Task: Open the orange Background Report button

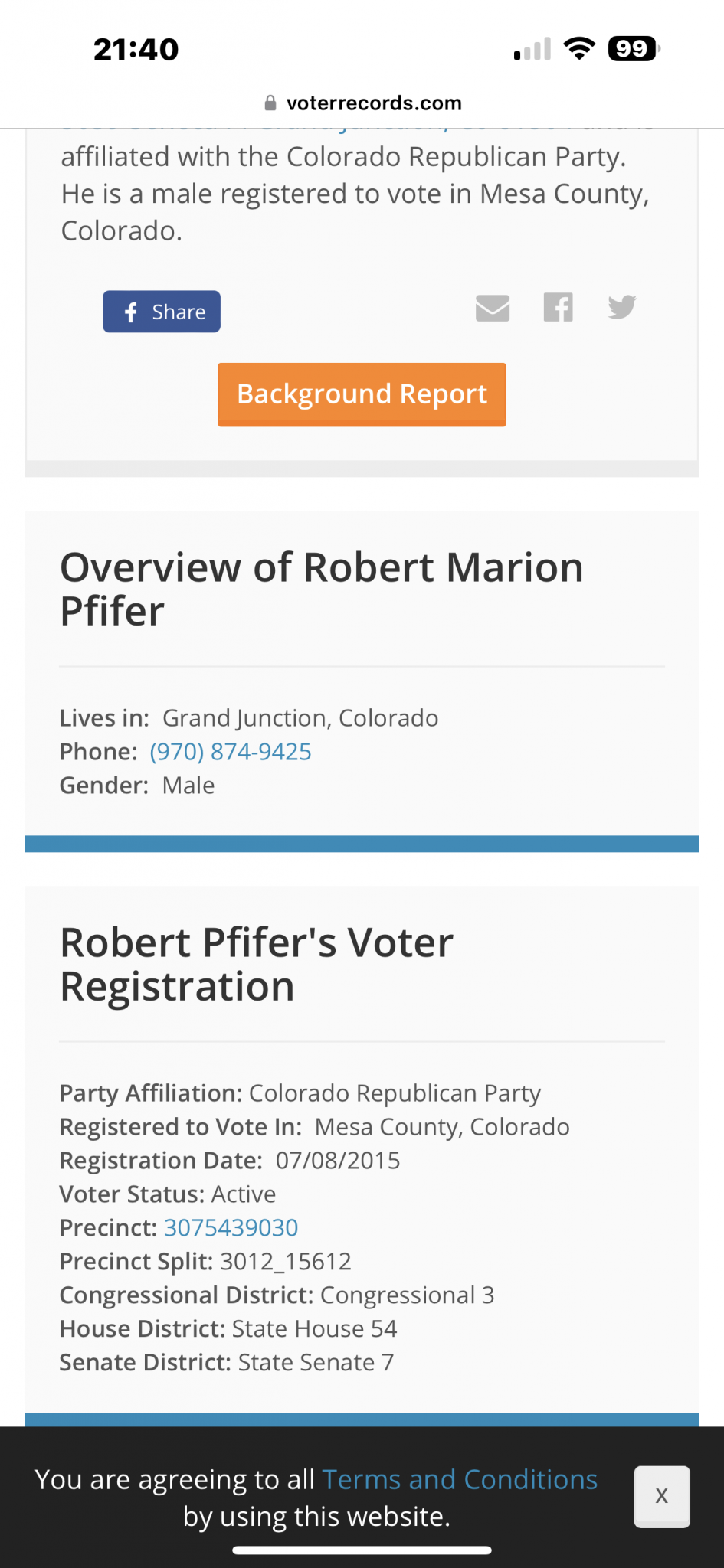Action: (362, 394)
